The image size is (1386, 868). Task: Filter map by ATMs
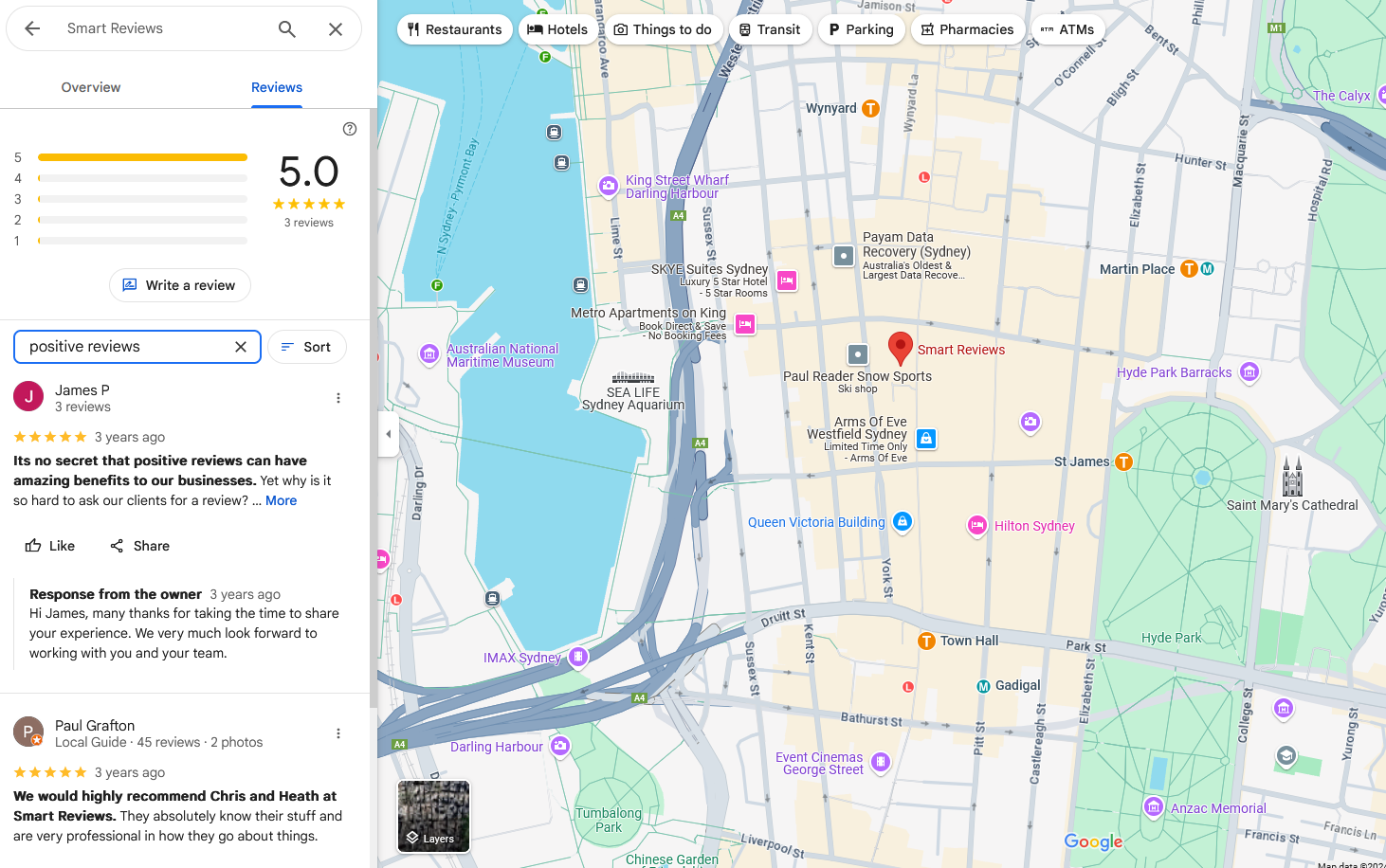coord(1067,29)
